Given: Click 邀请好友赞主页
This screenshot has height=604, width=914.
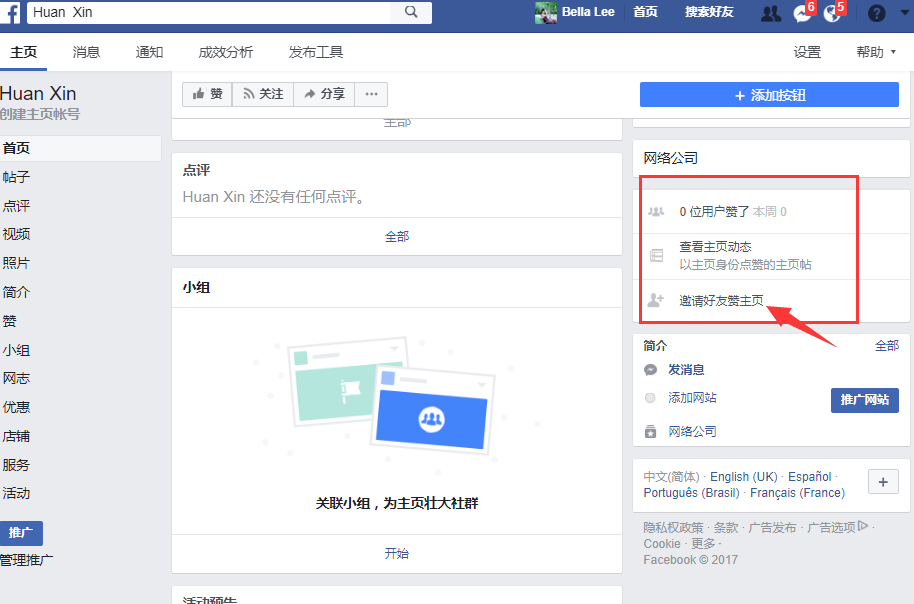Looking at the screenshot, I should [x=722, y=301].
